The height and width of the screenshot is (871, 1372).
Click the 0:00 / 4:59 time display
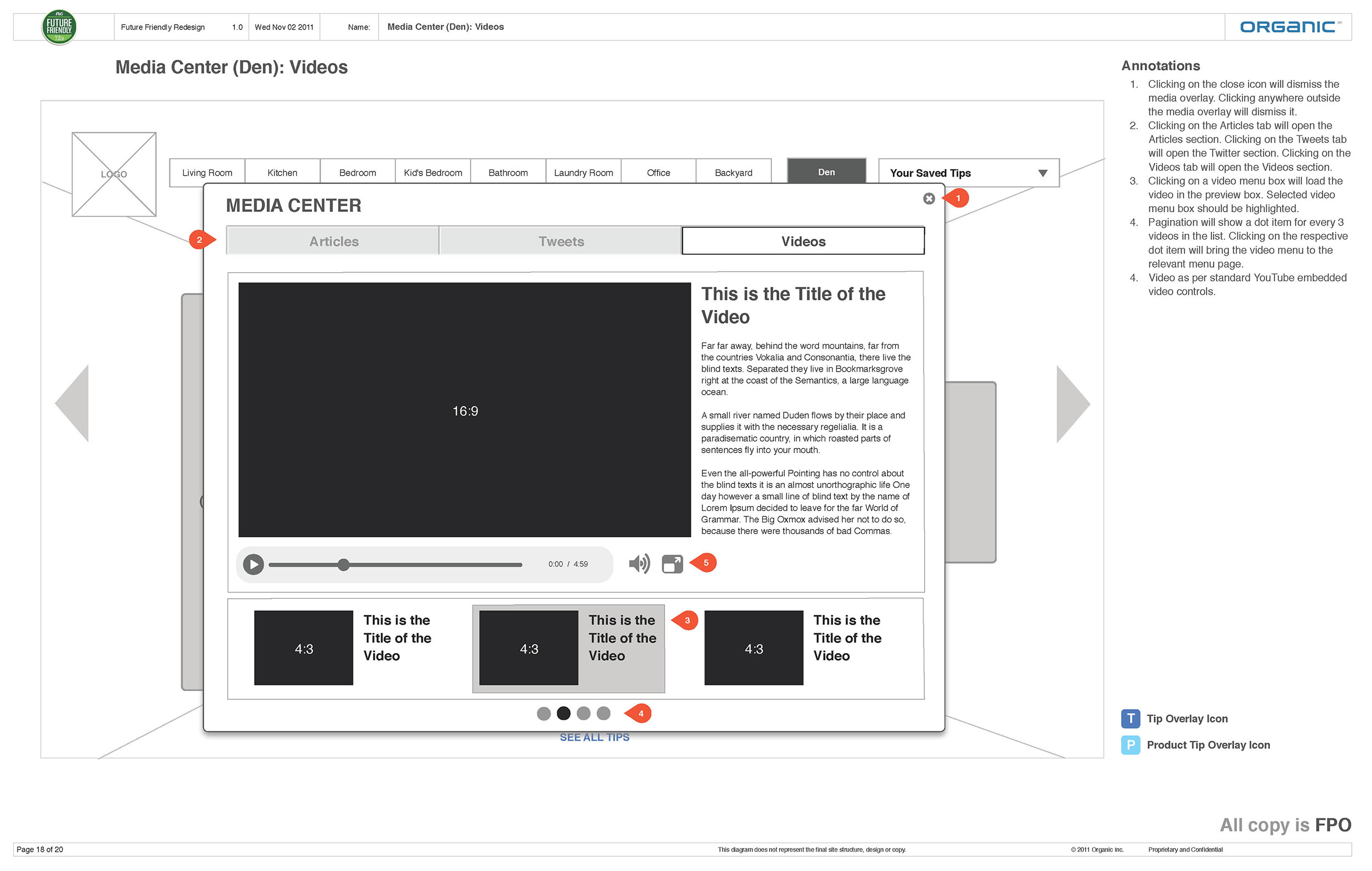(x=568, y=564)
